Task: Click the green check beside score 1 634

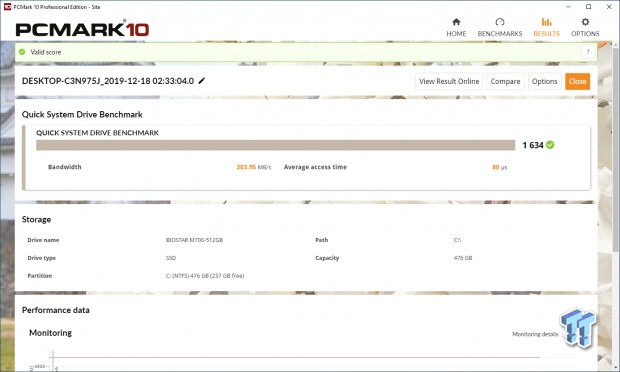Action: 550,145
